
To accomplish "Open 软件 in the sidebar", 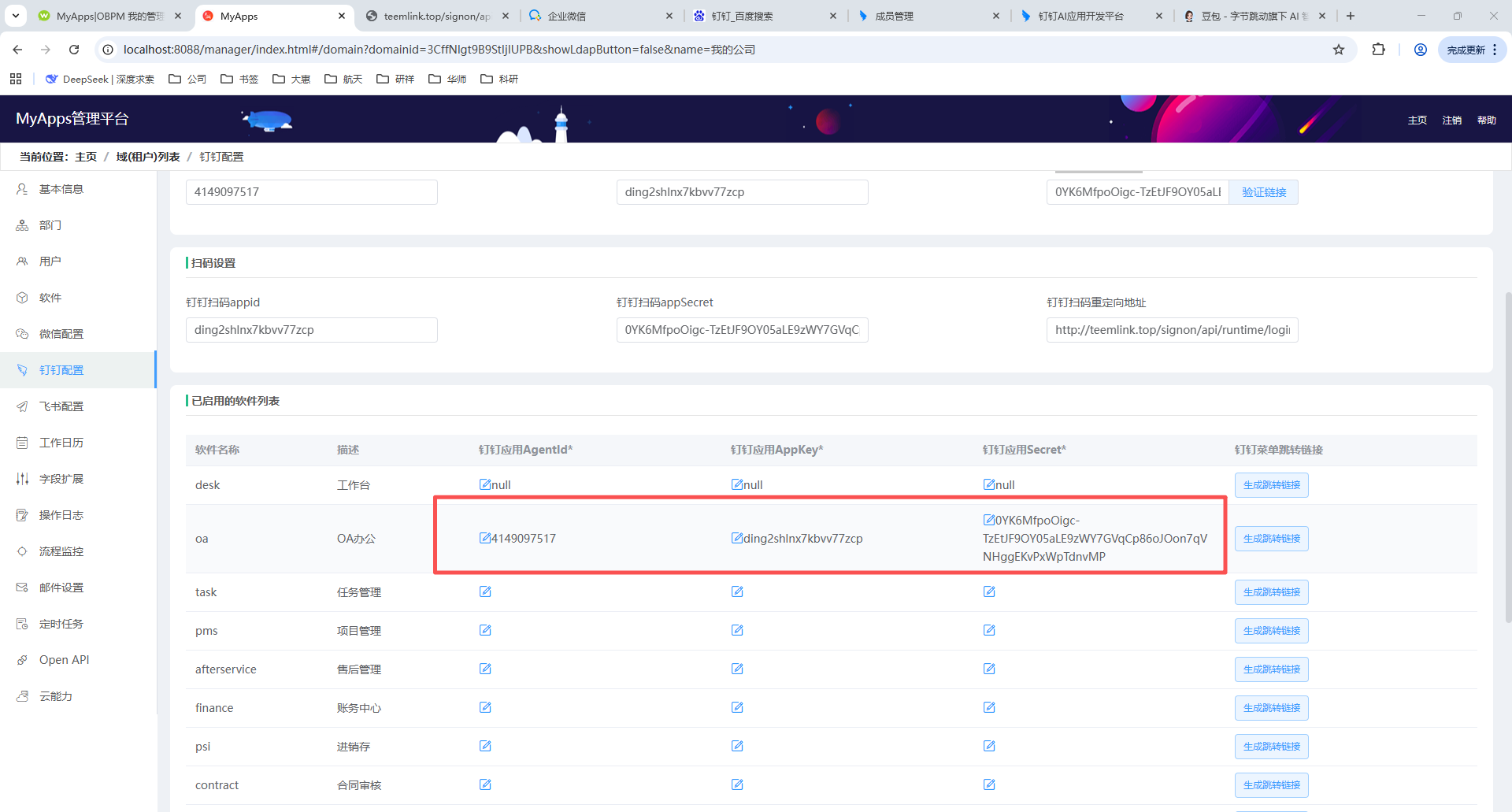I will click(x=78, y=298).
